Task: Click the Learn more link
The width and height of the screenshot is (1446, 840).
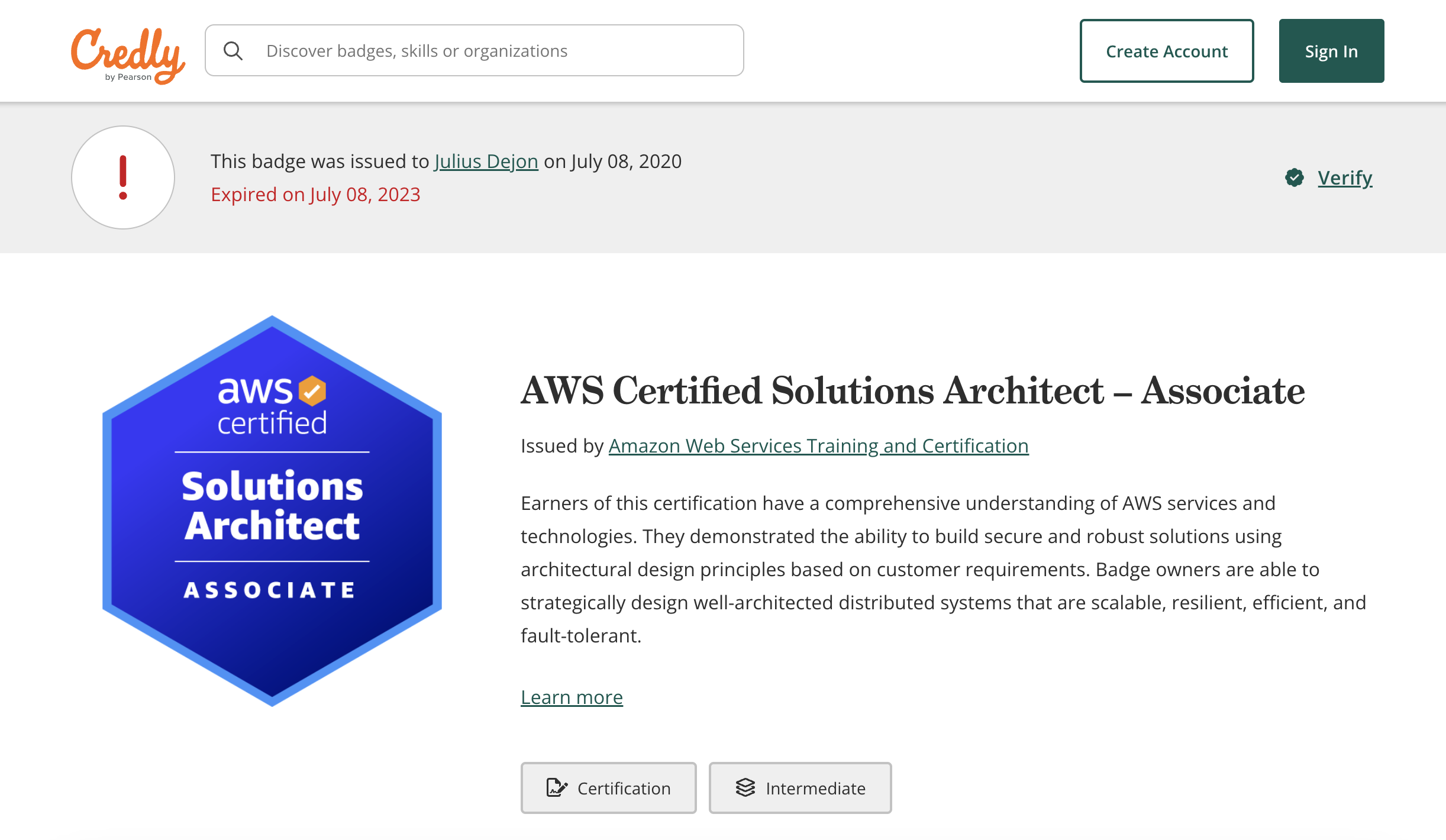Action: tap(571, 697)
